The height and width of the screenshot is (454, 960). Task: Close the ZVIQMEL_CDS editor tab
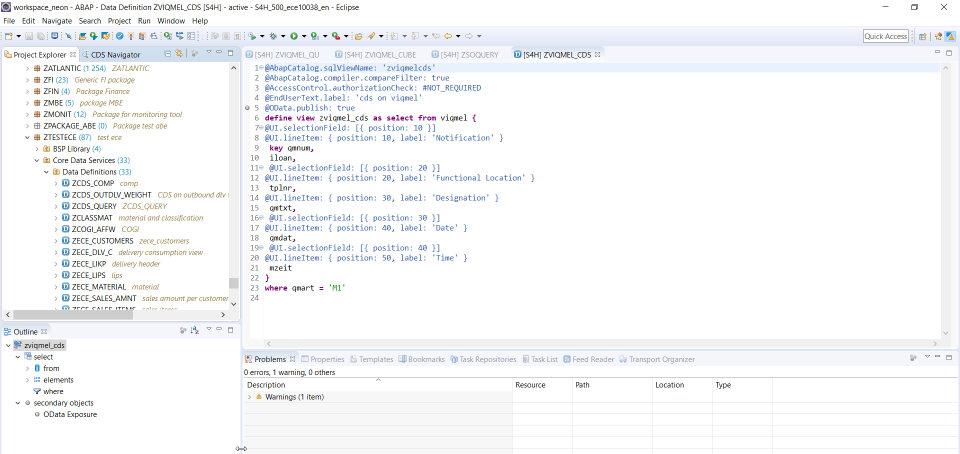point(598,54)
